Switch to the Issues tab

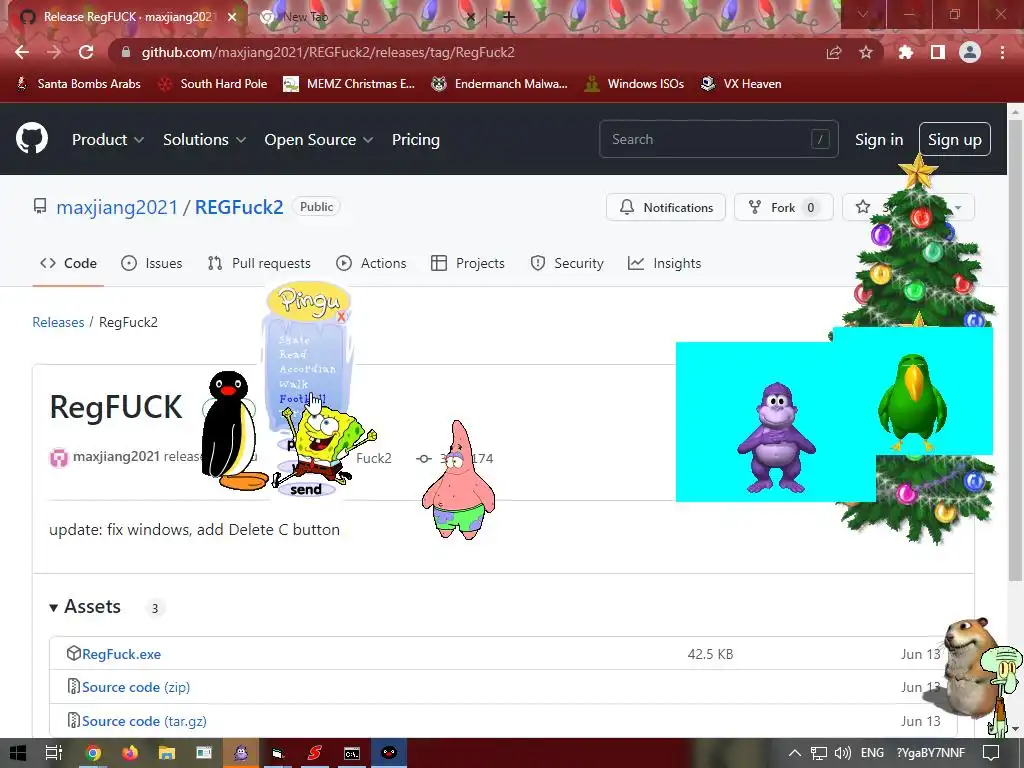pyautogui.click(x=152, y=263)
